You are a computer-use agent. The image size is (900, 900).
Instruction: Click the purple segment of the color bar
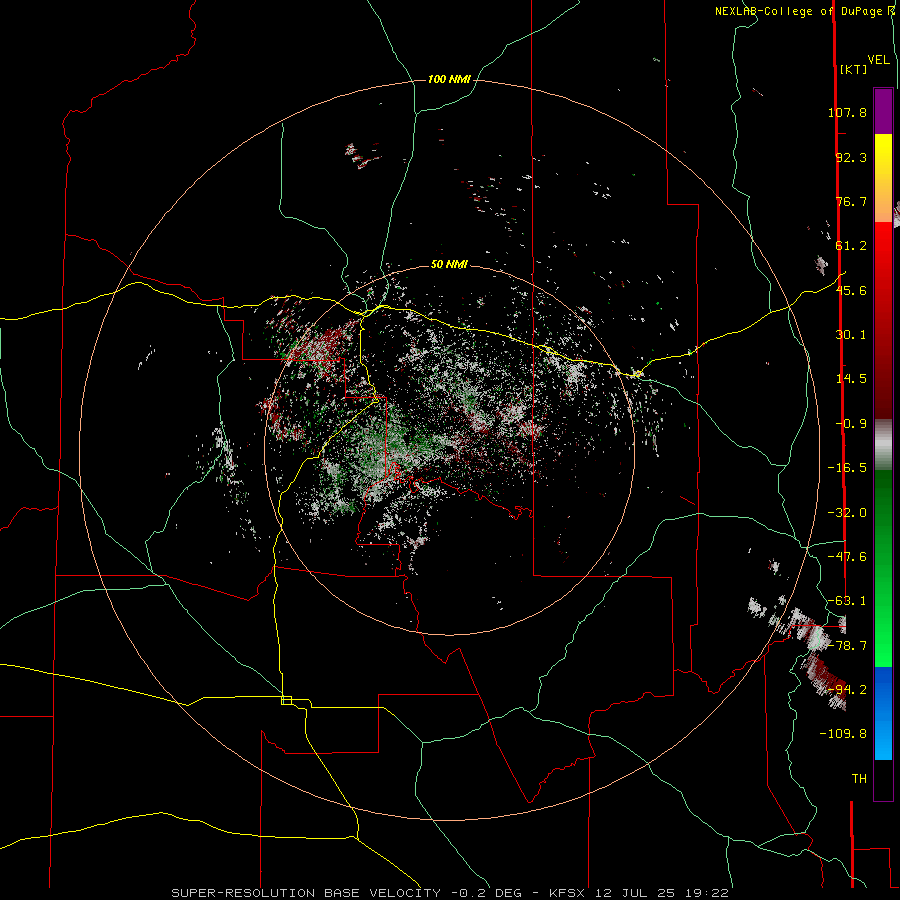pyautogui.click(x=883, y=112)
